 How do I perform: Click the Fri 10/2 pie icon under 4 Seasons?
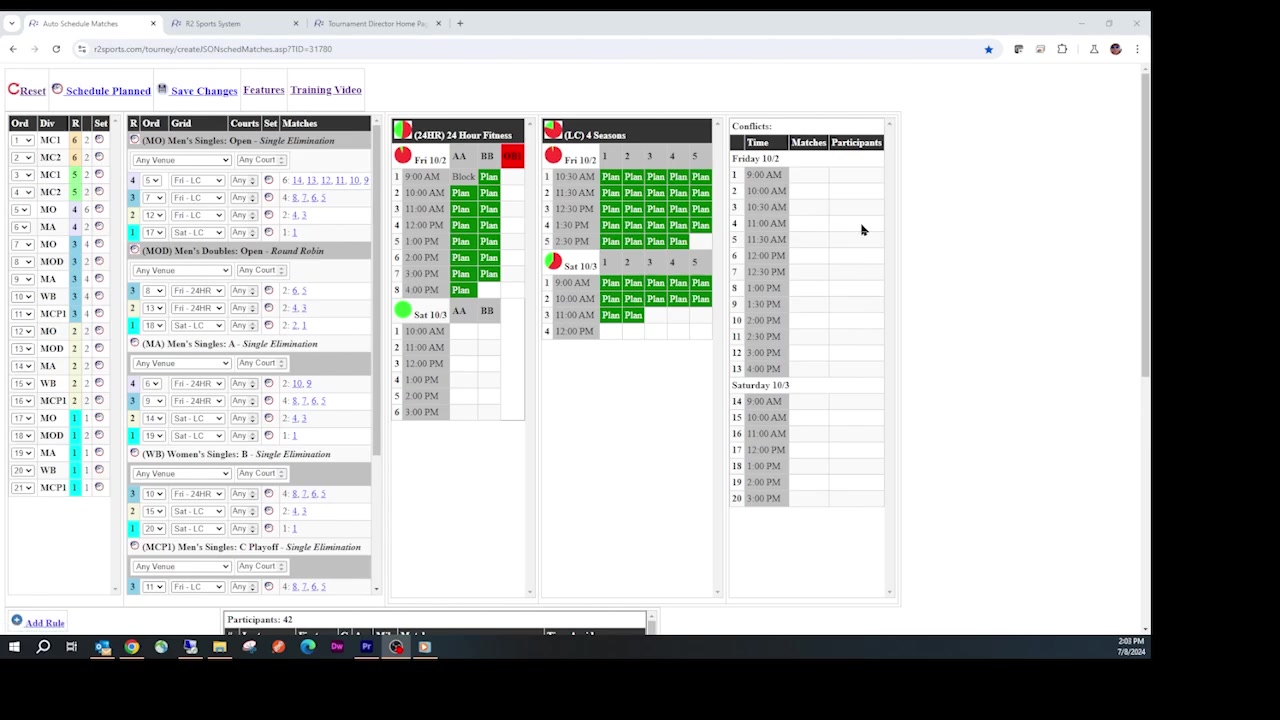click(x=553, y=156)
